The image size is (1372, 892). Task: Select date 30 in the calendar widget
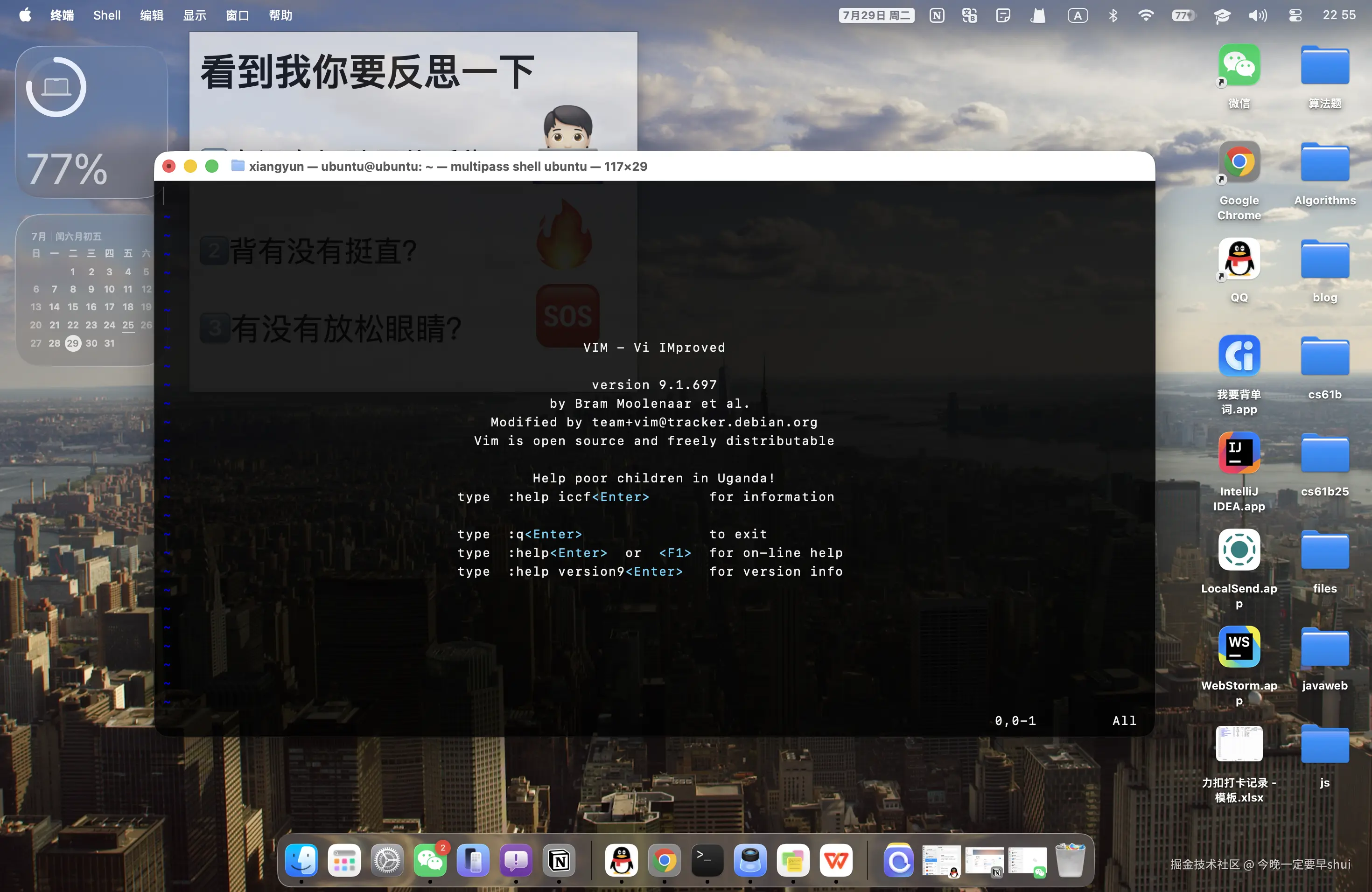[x=91, y=343]
